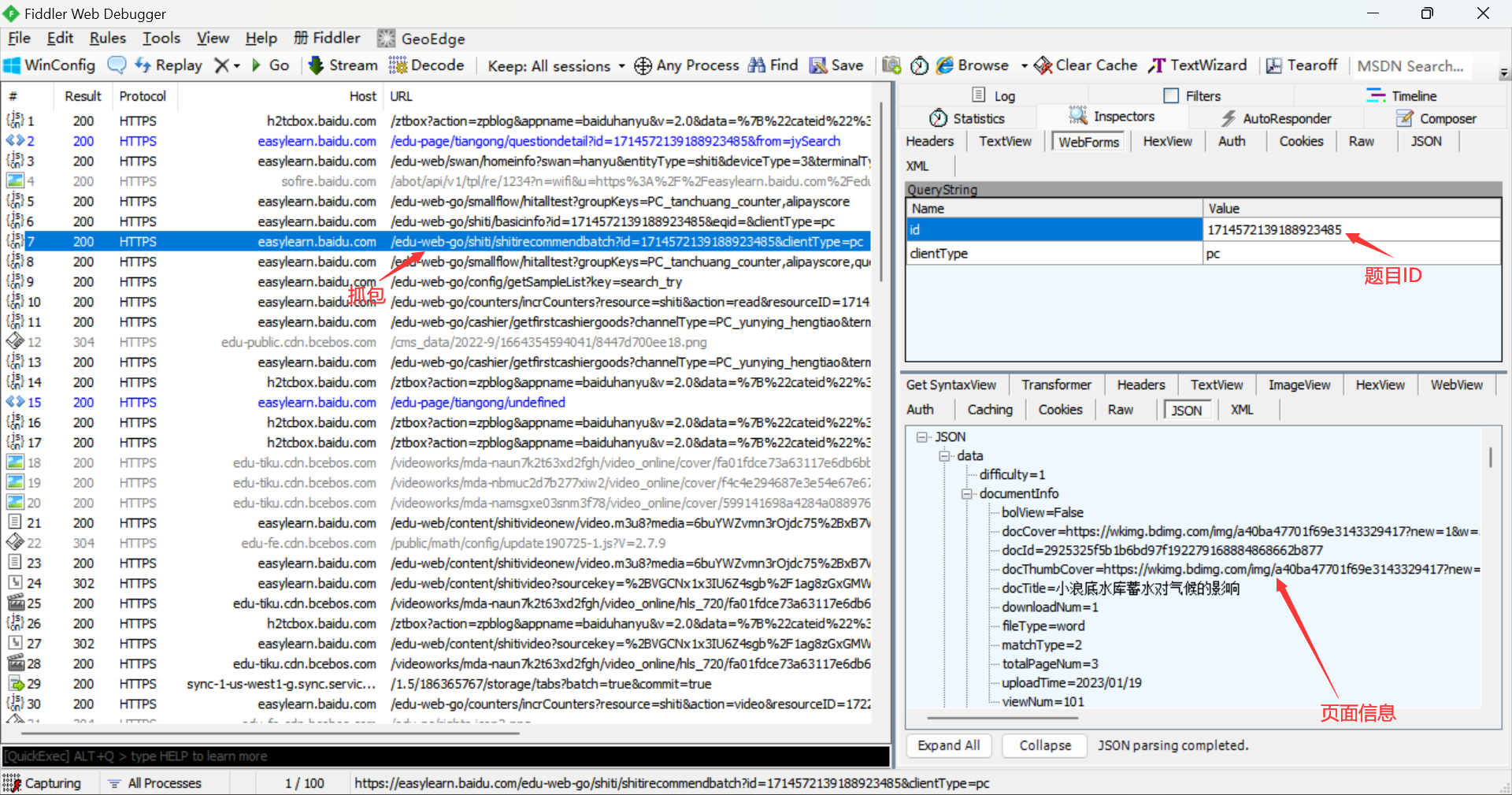This screenshot has height=795, width=1512.
Task: Open the Composer tab
Action: point(1436,118)
